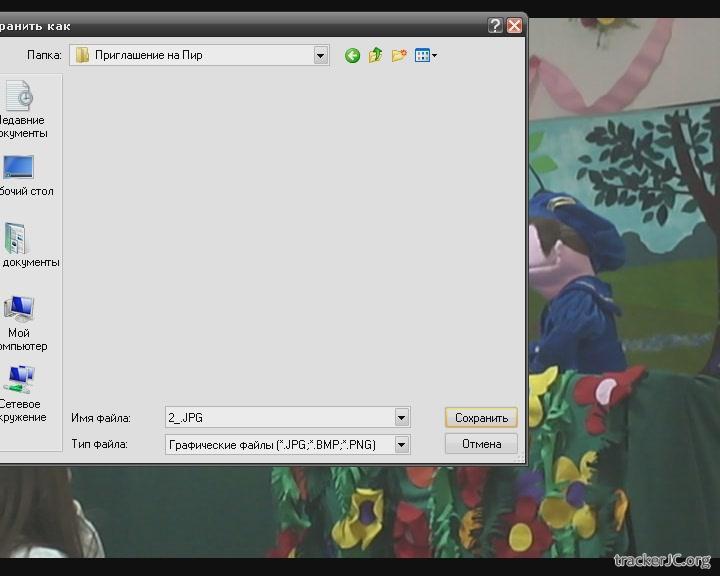Expand the Папка folder dropdown
The width and height of the screenshot is (720, 576).
click(320, 56)
